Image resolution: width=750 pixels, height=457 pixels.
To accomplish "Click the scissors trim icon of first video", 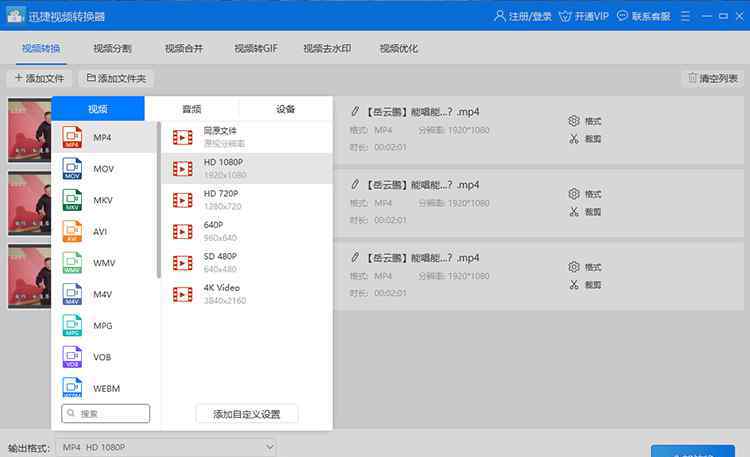I will click(x=574, y=139).
